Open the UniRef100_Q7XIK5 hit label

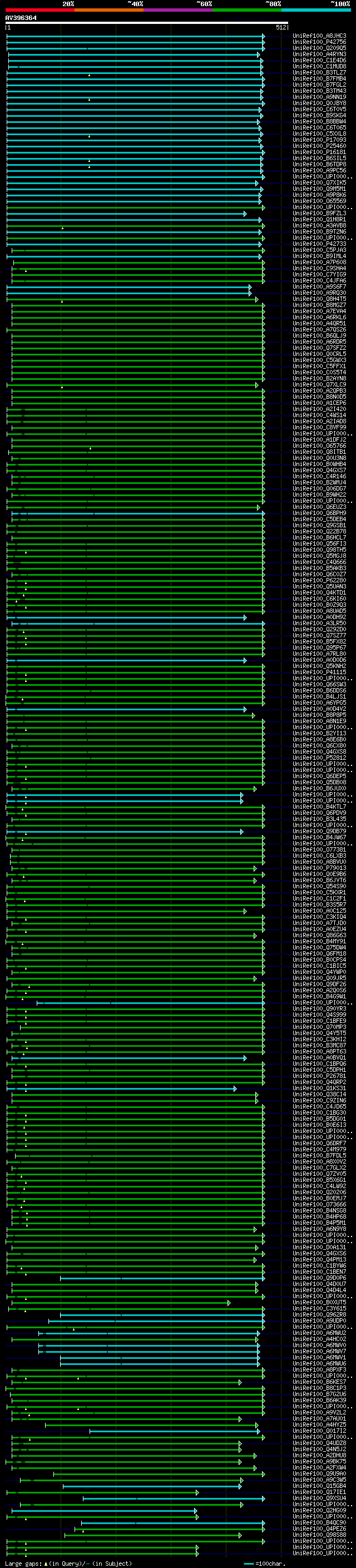click(x=319, y=183)
